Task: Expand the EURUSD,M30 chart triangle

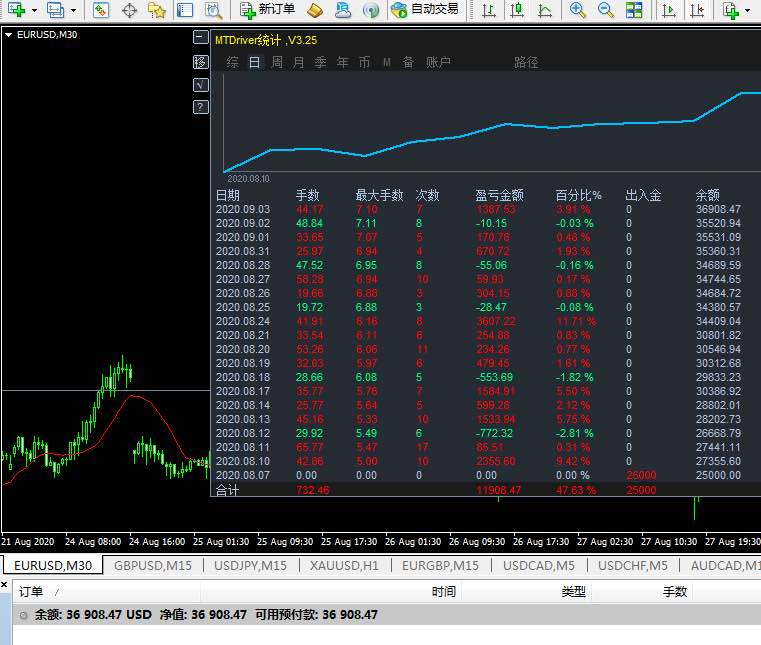Action: [8, 35]
